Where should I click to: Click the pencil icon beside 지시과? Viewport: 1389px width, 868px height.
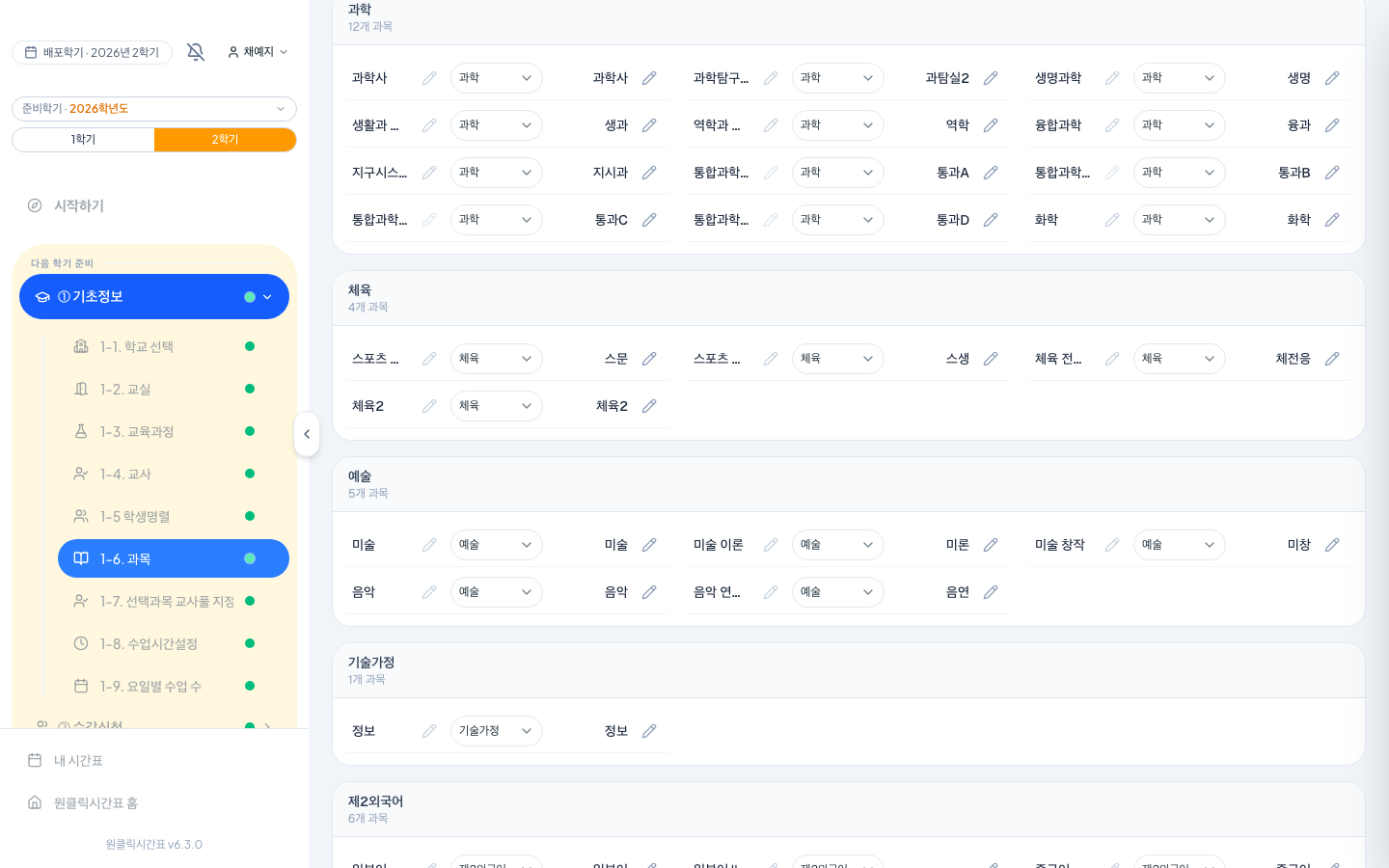click(649, 173)
